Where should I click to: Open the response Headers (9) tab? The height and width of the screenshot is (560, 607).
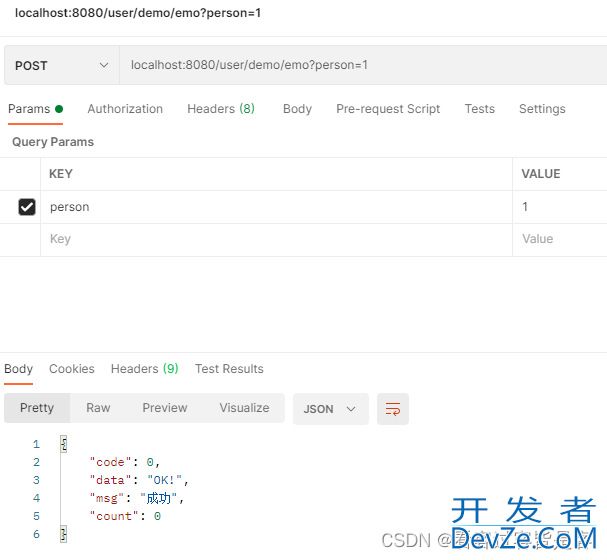144,369
